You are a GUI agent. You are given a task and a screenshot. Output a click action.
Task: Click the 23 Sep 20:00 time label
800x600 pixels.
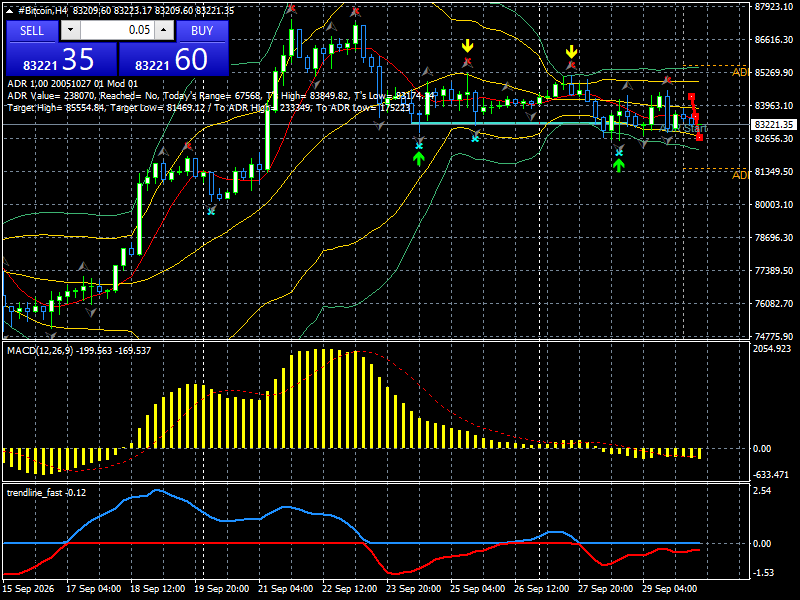point(413,588)
